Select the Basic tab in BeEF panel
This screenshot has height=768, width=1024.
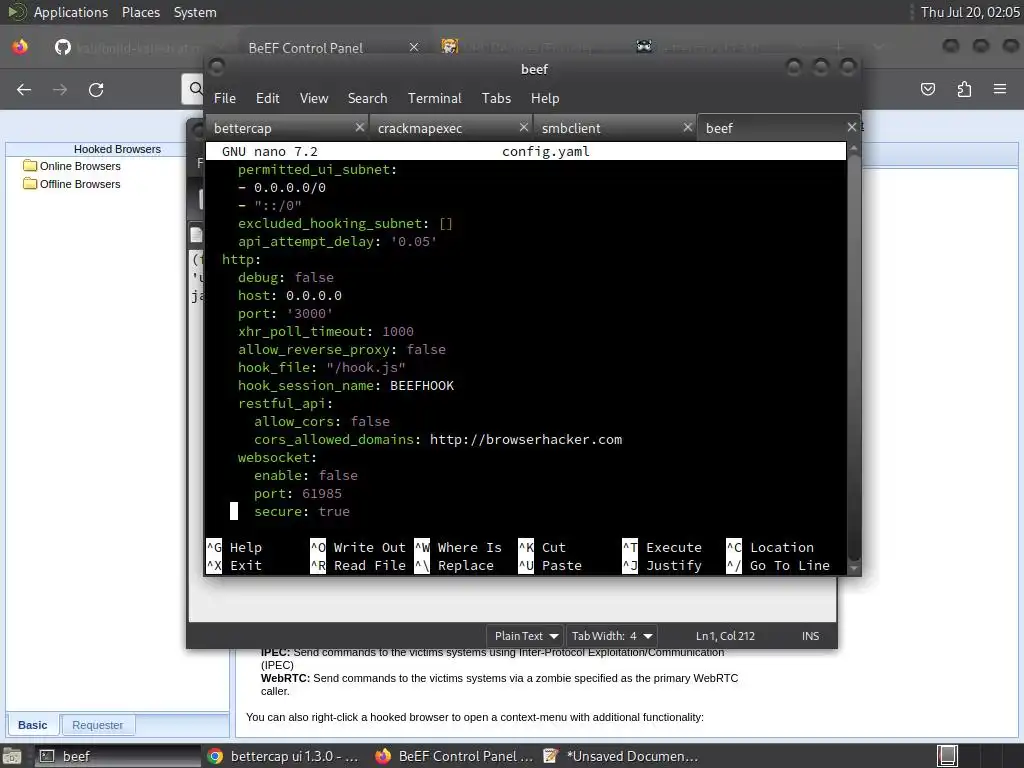coord(33,725)
